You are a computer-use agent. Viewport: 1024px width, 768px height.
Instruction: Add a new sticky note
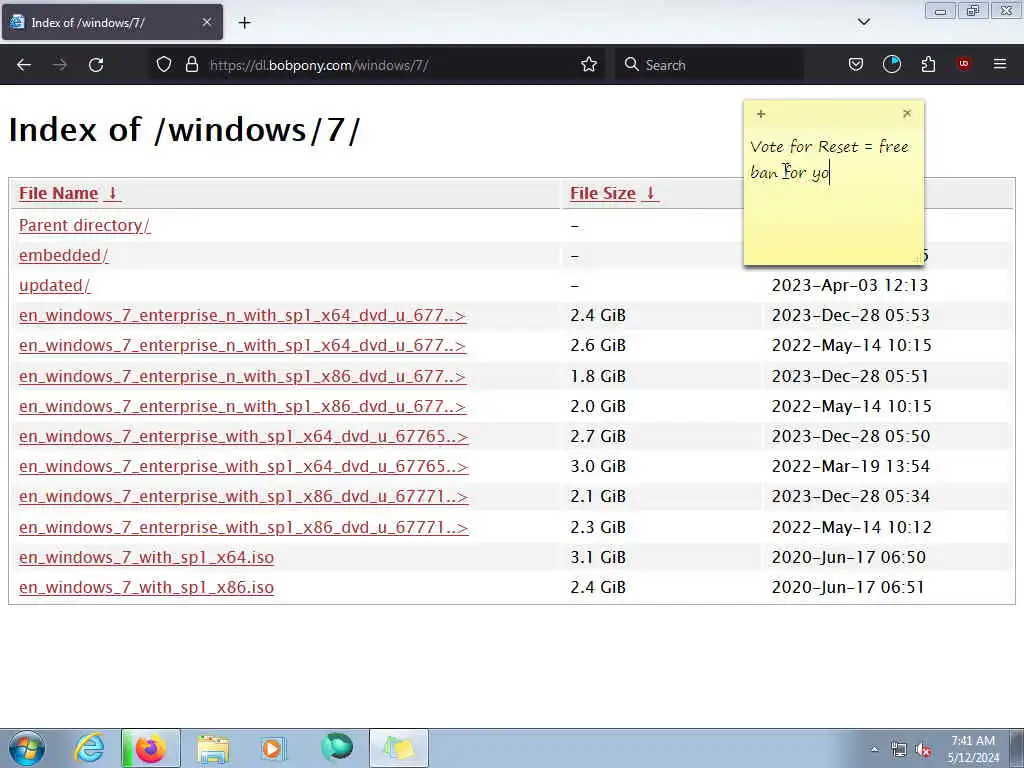click(761, 114)
